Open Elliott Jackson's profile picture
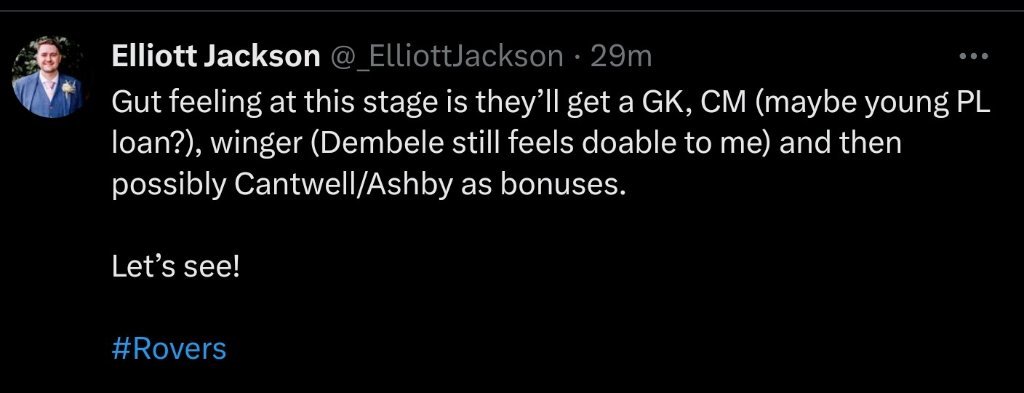Image resolution: width=1024 pixels, height=393 pixels. coord(48,77)
